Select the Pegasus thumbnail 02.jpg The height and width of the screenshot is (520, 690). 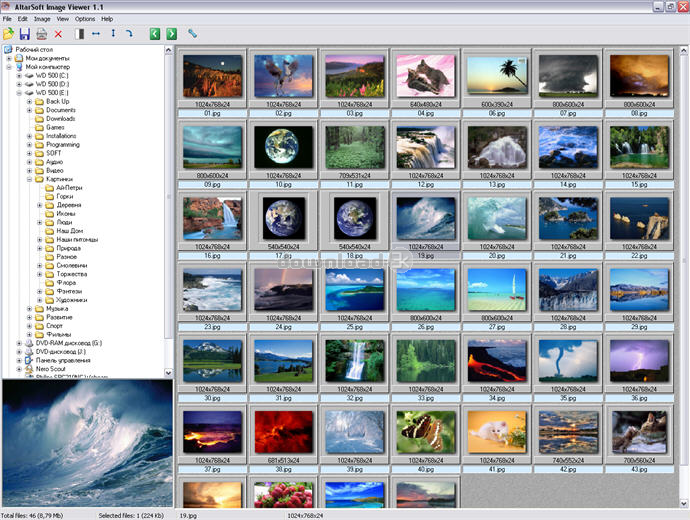click(x=283, y=76)
